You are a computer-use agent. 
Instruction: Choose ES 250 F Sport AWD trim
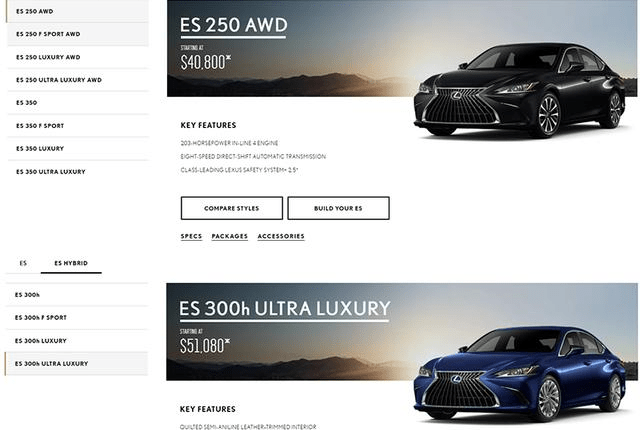78,34
